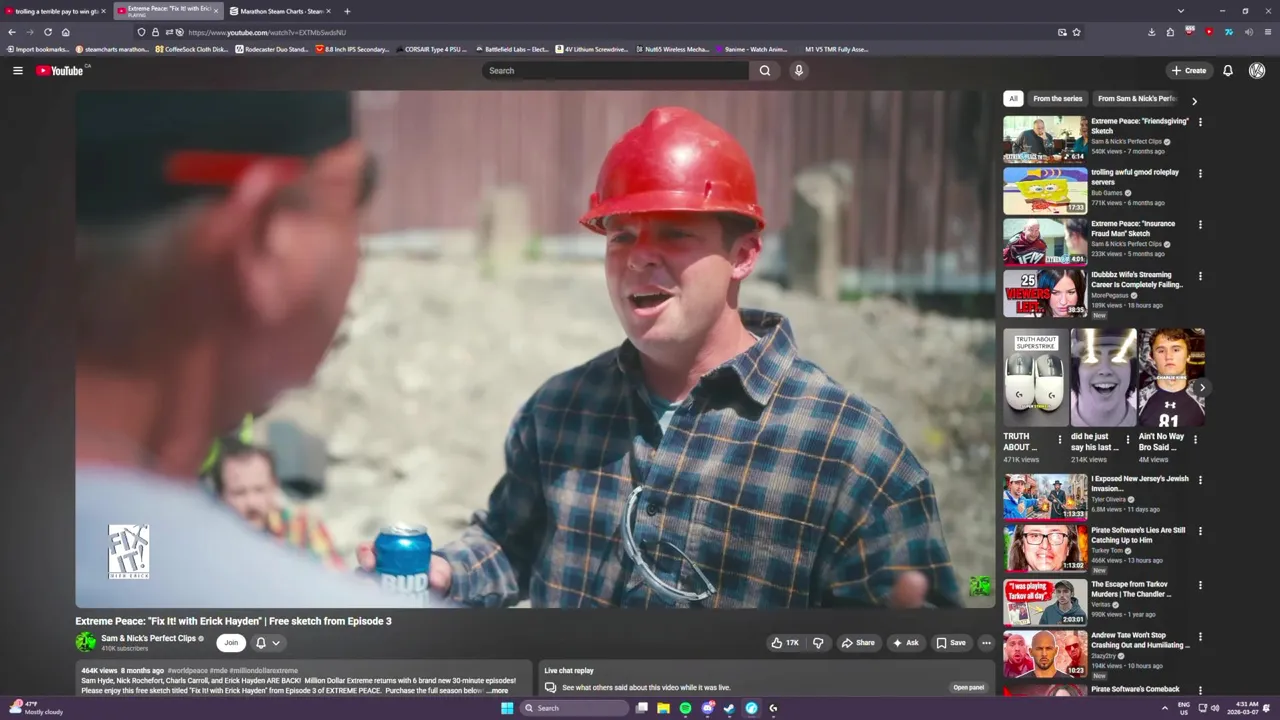Open more actions ellipsis under video
Screen dimensions: 1280x720
pos(986,643)
